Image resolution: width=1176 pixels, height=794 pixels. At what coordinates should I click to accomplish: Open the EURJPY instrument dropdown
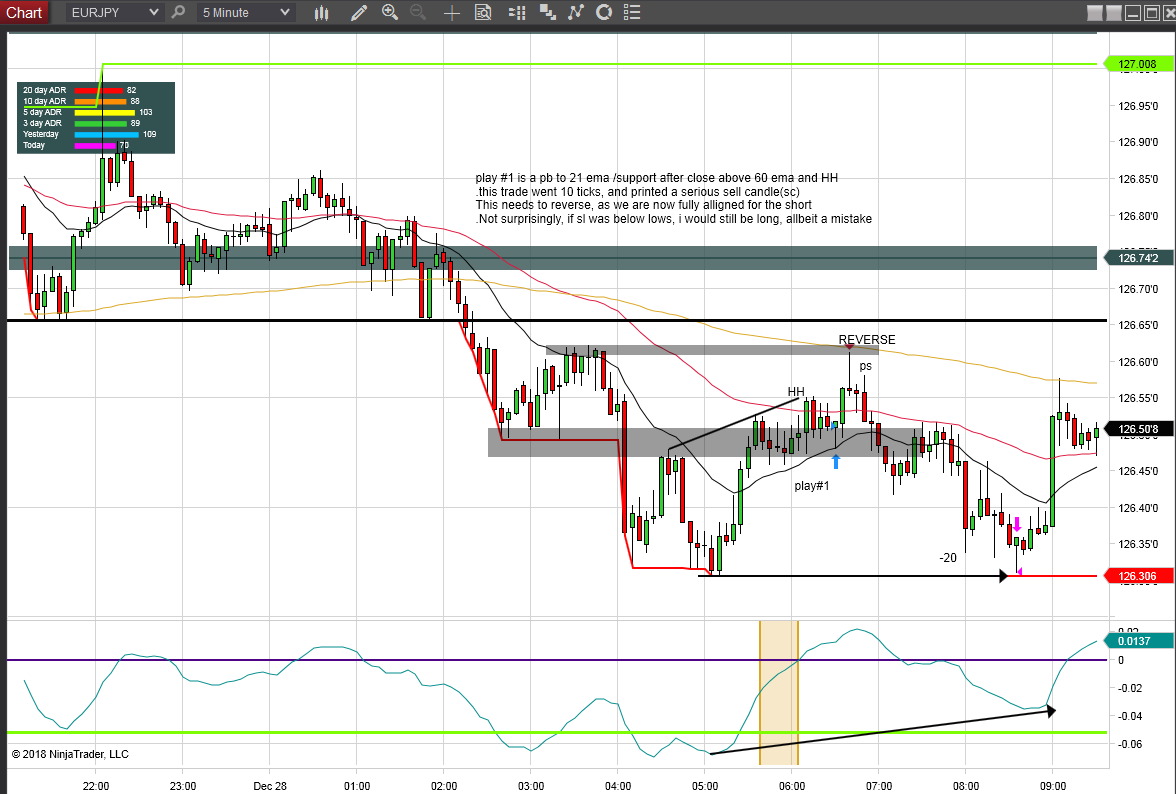tap(113, 12)
